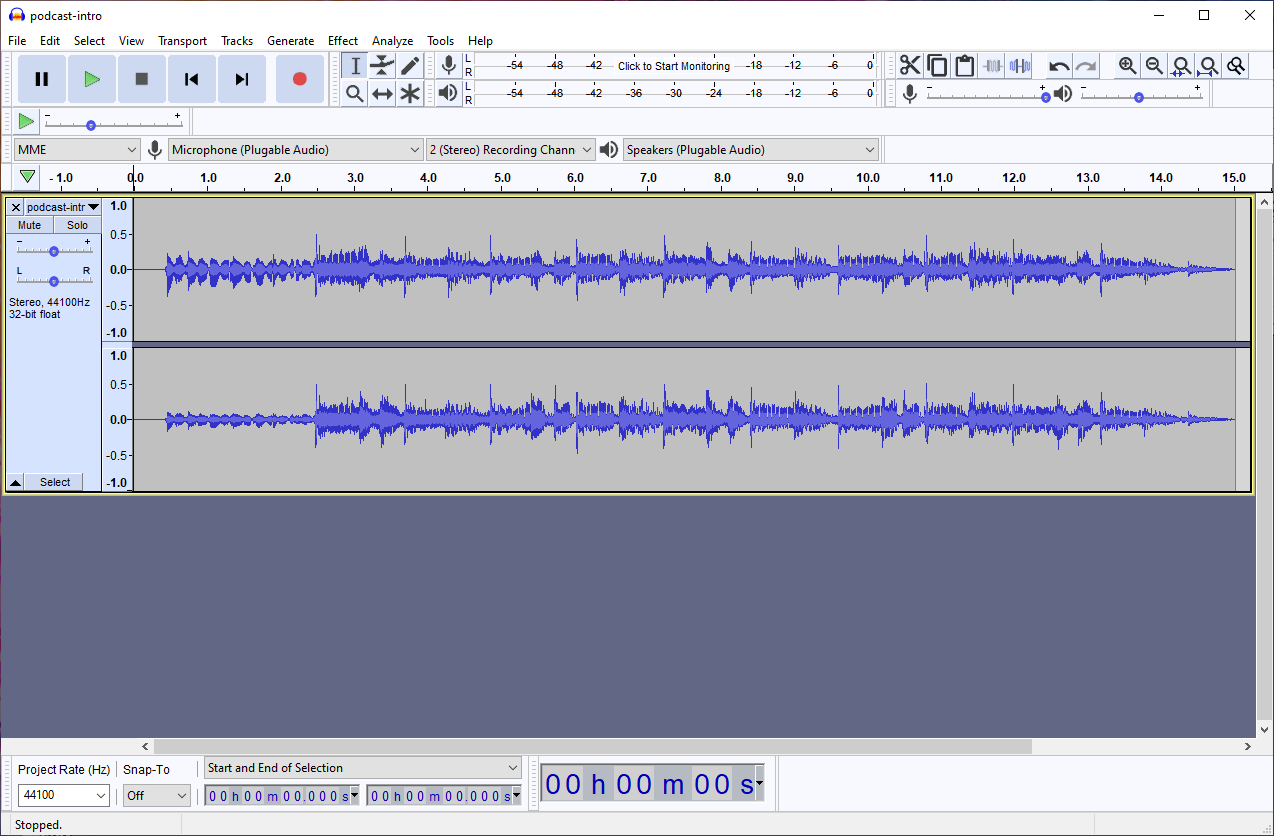The image size is (1274, 836).
Task: Open the audio position time format arrow
Action: [x=760, y=785]
